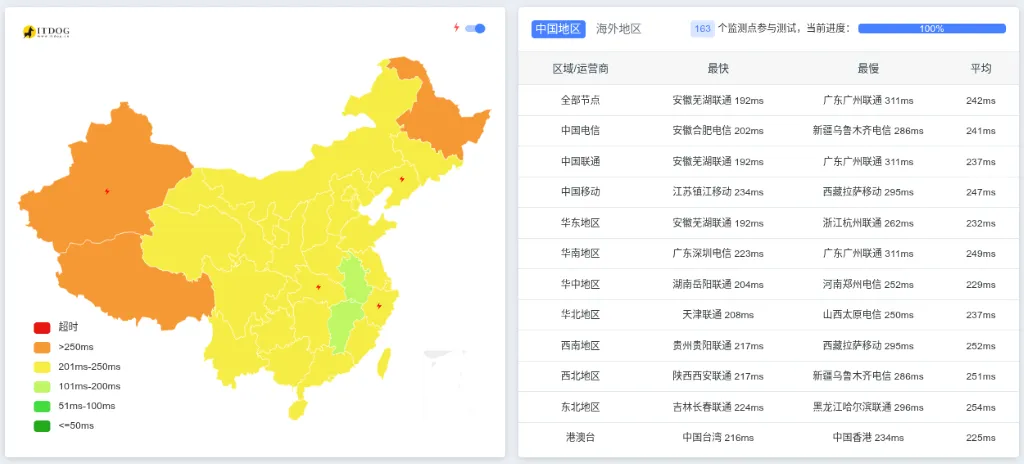
Task: Select the 中国移动 row label
Action: coord(580,192)
